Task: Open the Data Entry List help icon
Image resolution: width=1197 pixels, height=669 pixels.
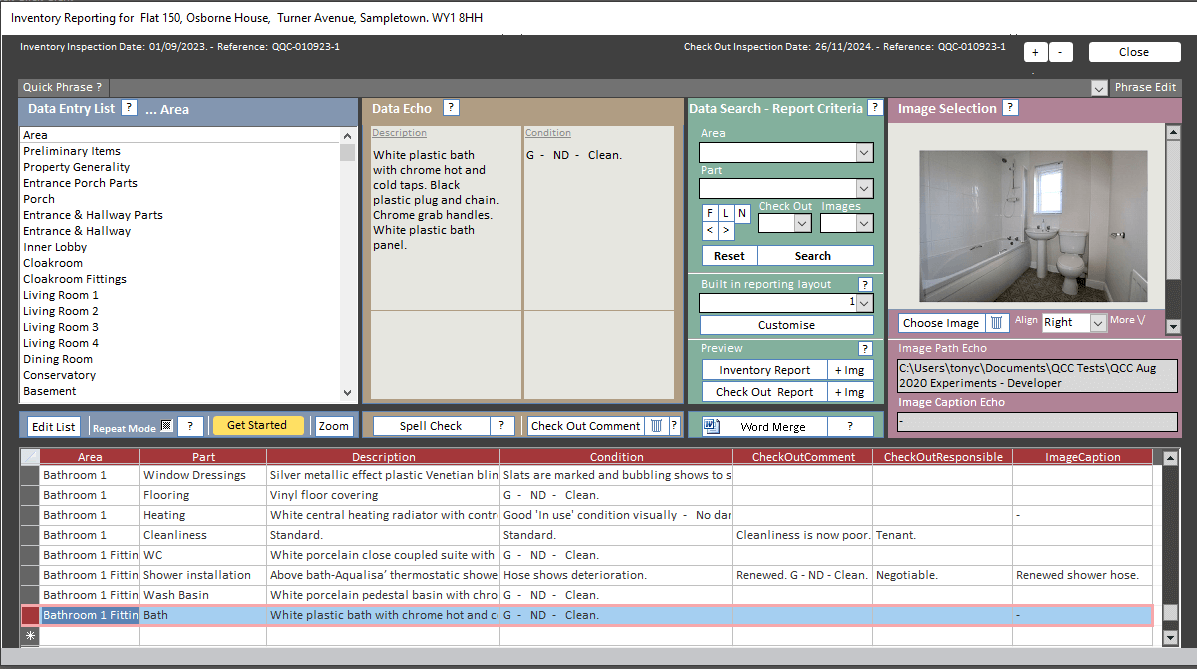Action: coord(130,108)
